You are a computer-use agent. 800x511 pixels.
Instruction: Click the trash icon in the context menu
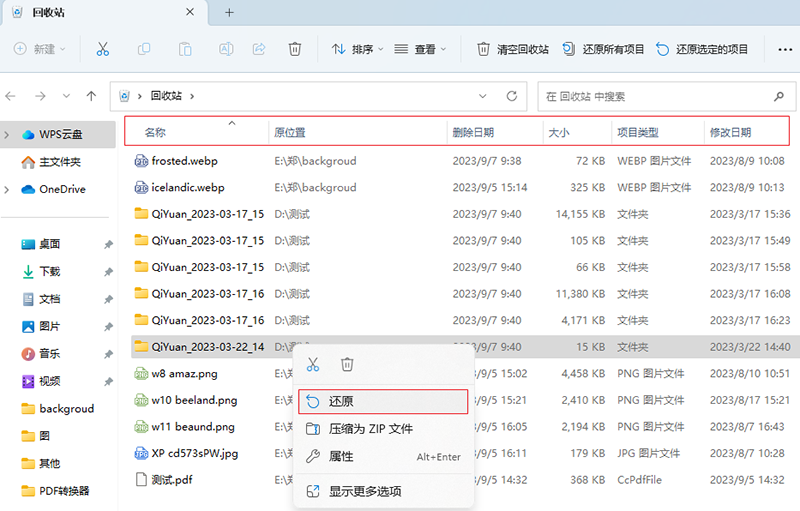point(347,365)
